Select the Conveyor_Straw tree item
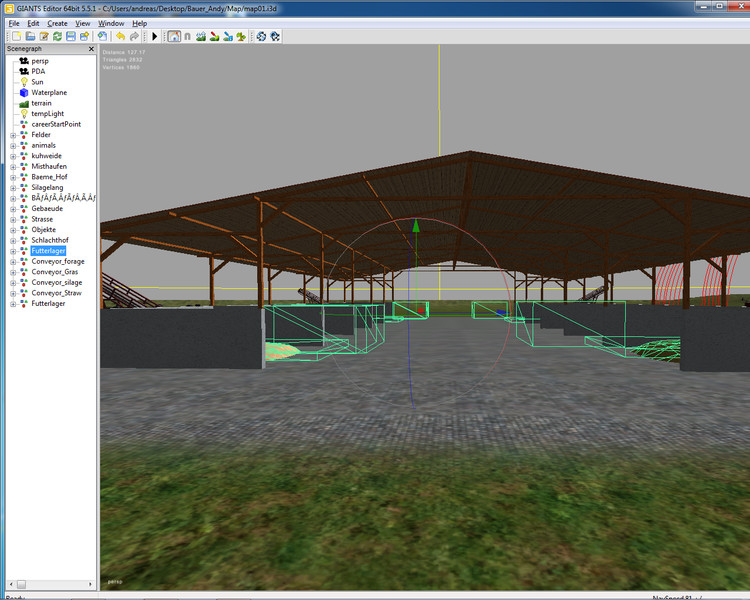Viewport: 750px width, 600px height. click(56, 293)
